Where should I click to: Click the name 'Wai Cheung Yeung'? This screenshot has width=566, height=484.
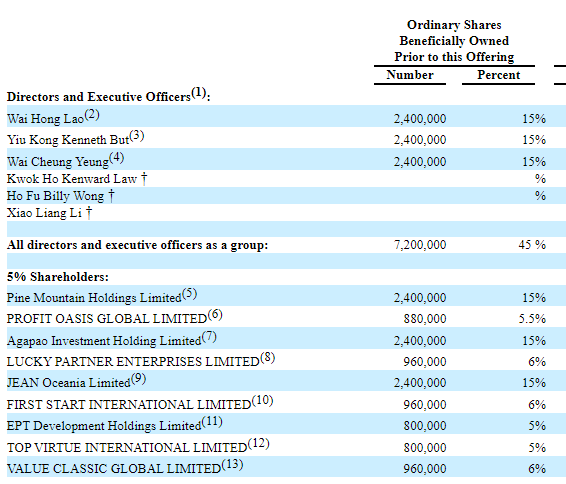tap(58, 162)
